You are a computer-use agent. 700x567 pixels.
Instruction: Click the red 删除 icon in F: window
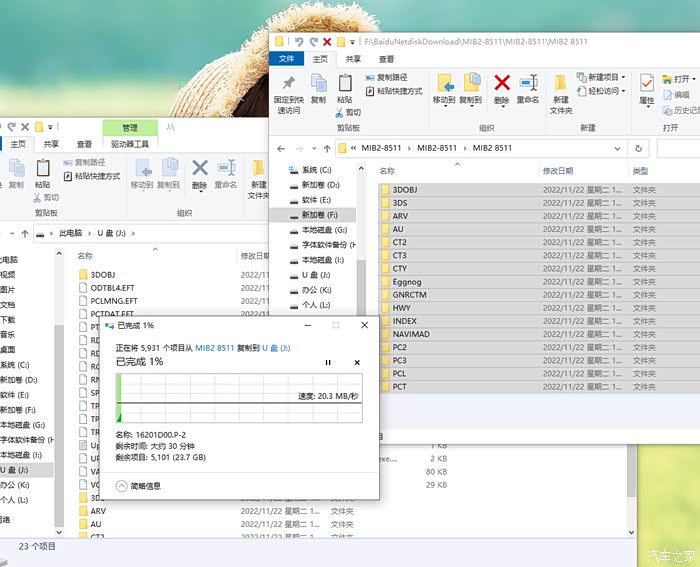pos(502,84)
